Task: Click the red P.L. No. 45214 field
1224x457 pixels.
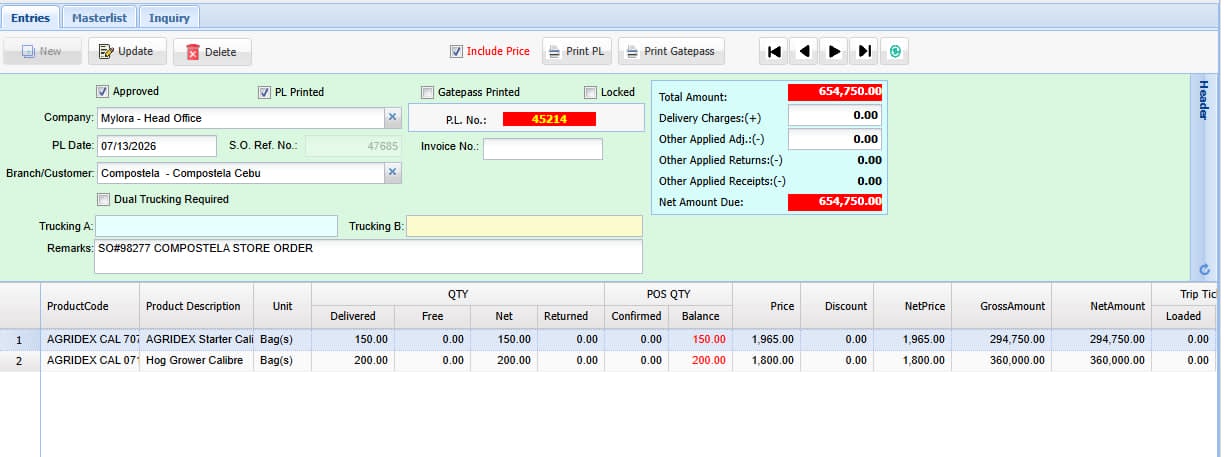Action: tap(549, 118)
